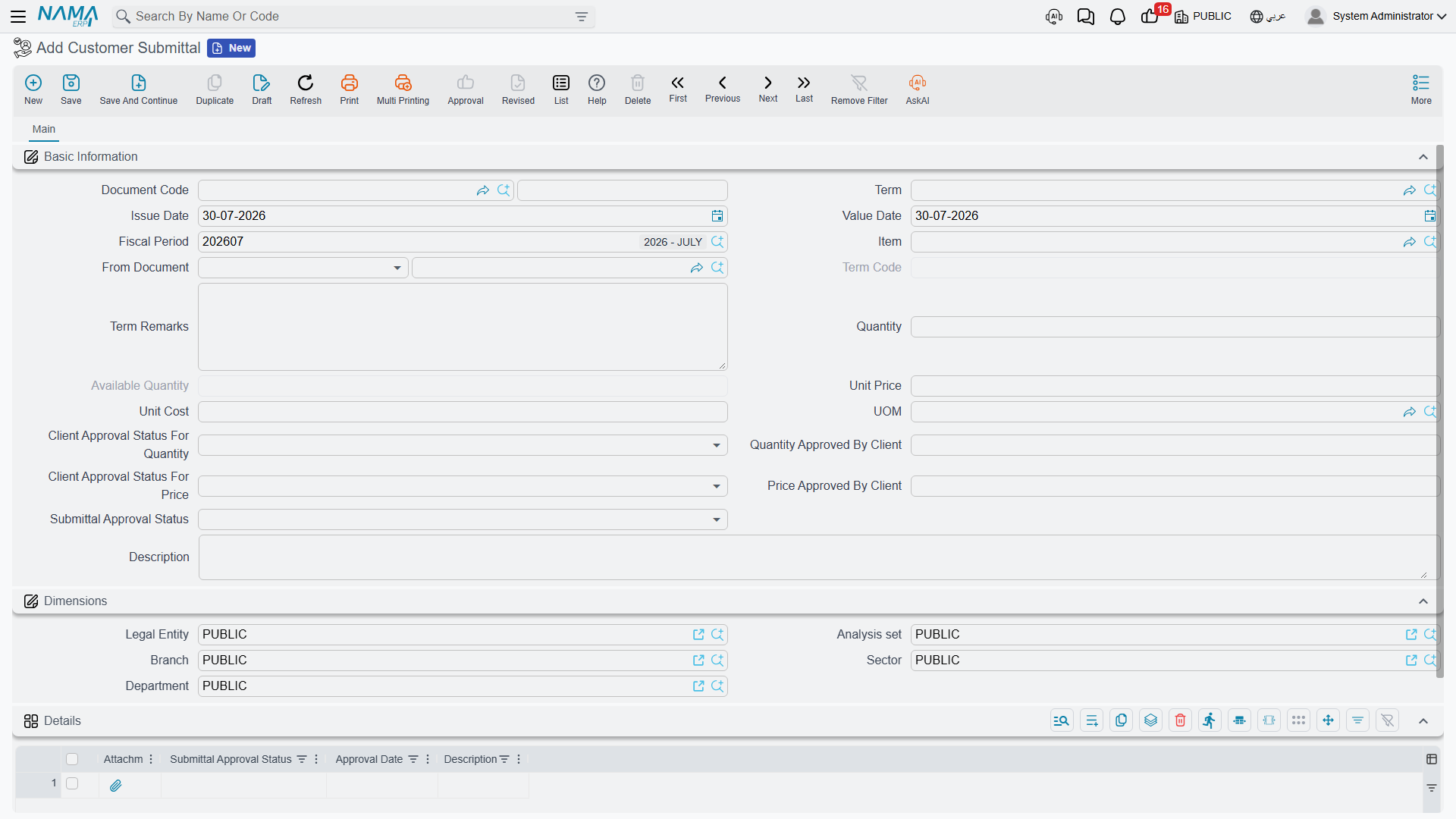
Task: Duplicate the current document
Action: pos(215,89)
